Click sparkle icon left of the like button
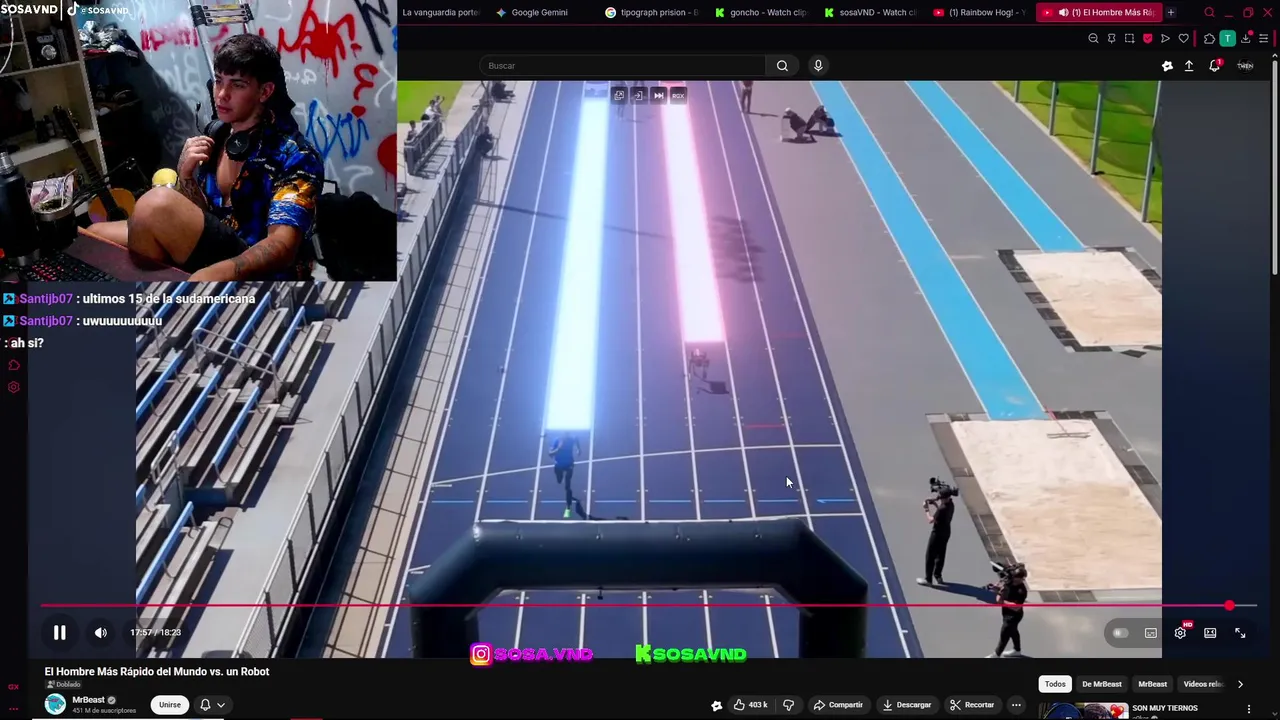This screenshot has height=720, width=1280. point(717,705)
